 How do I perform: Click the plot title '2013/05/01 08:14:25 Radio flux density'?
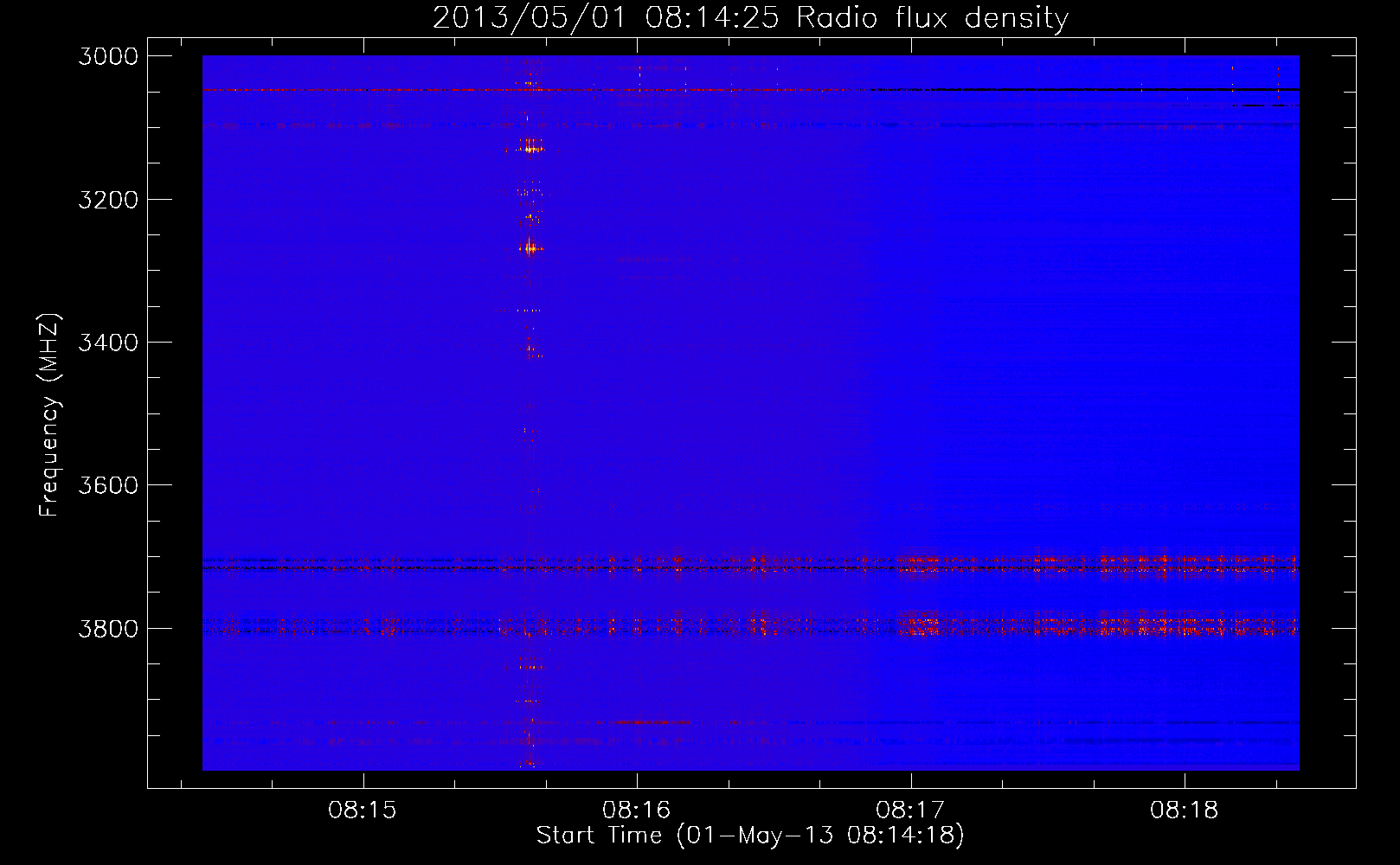pyautogui.click(x=750, y=18)
